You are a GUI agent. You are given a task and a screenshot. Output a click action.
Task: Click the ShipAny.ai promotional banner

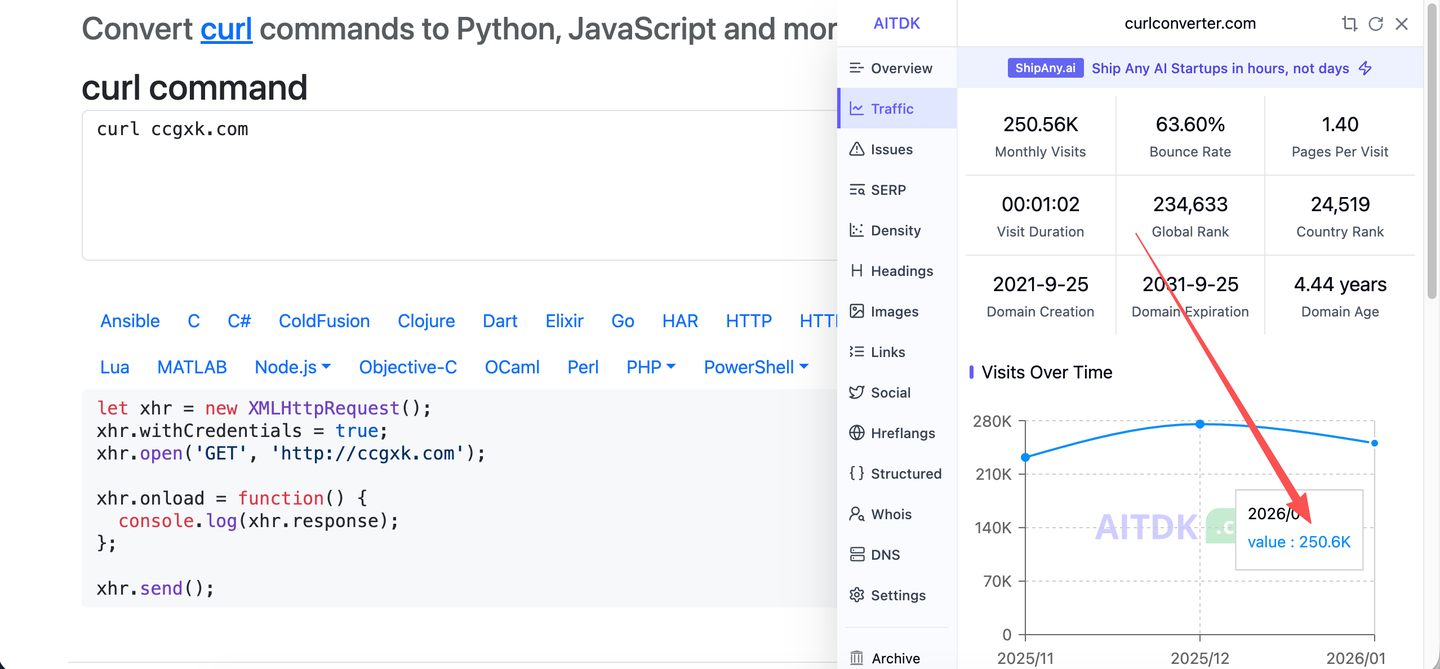pyautogui.click(x=1189, y=68)
